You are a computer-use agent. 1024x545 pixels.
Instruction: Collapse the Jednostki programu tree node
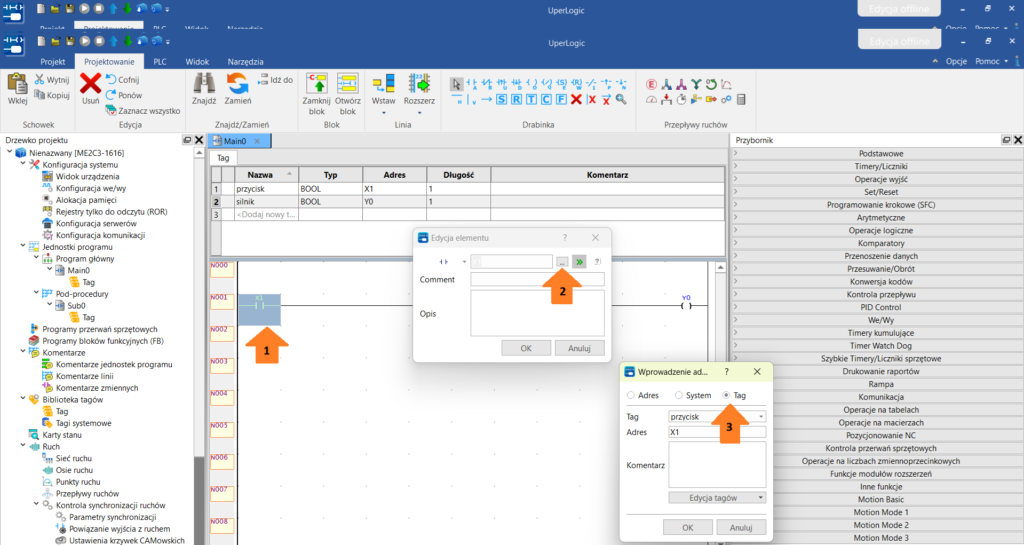coord(23,247)
